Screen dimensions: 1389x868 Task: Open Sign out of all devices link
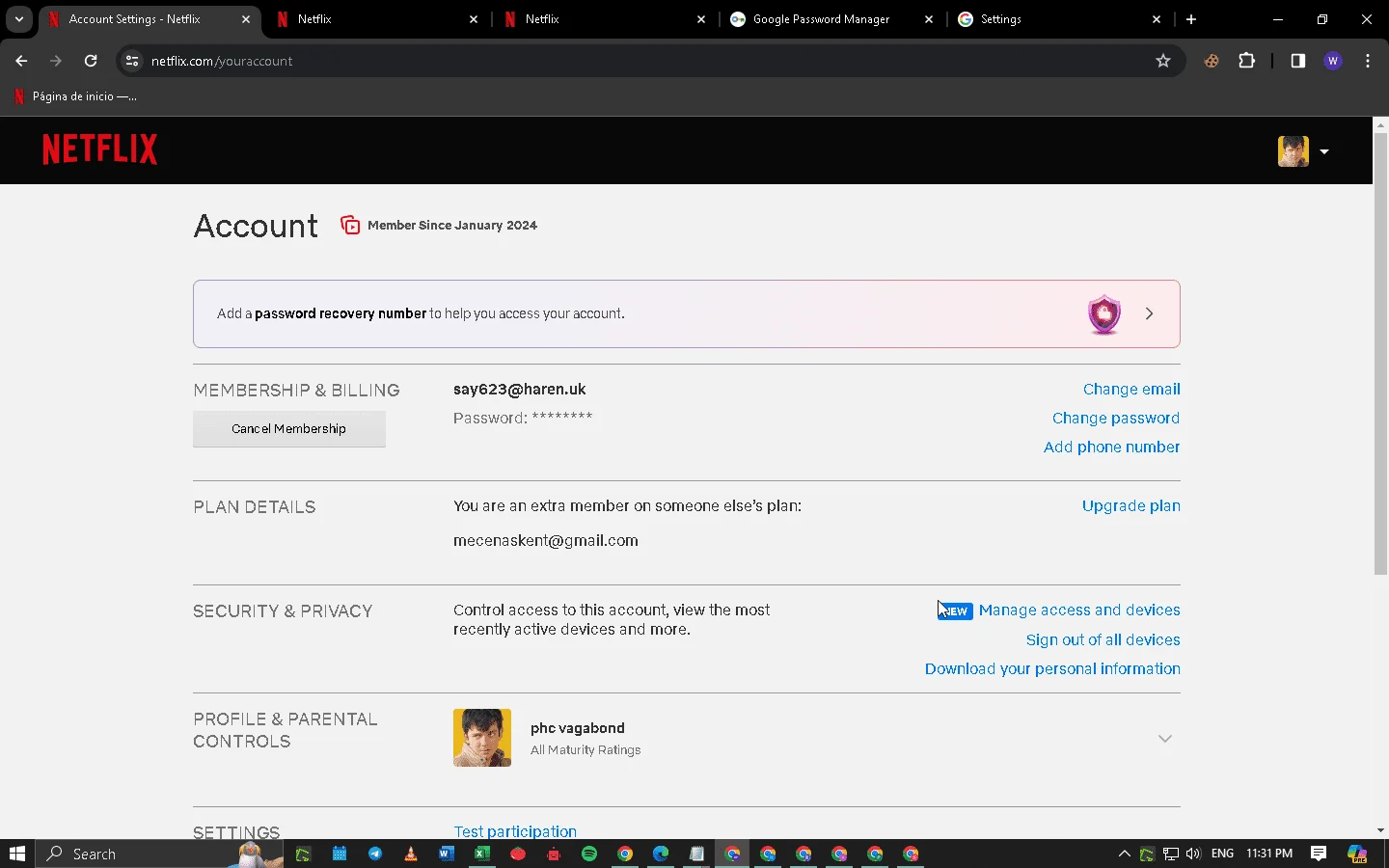click(x=1103, y=640)
